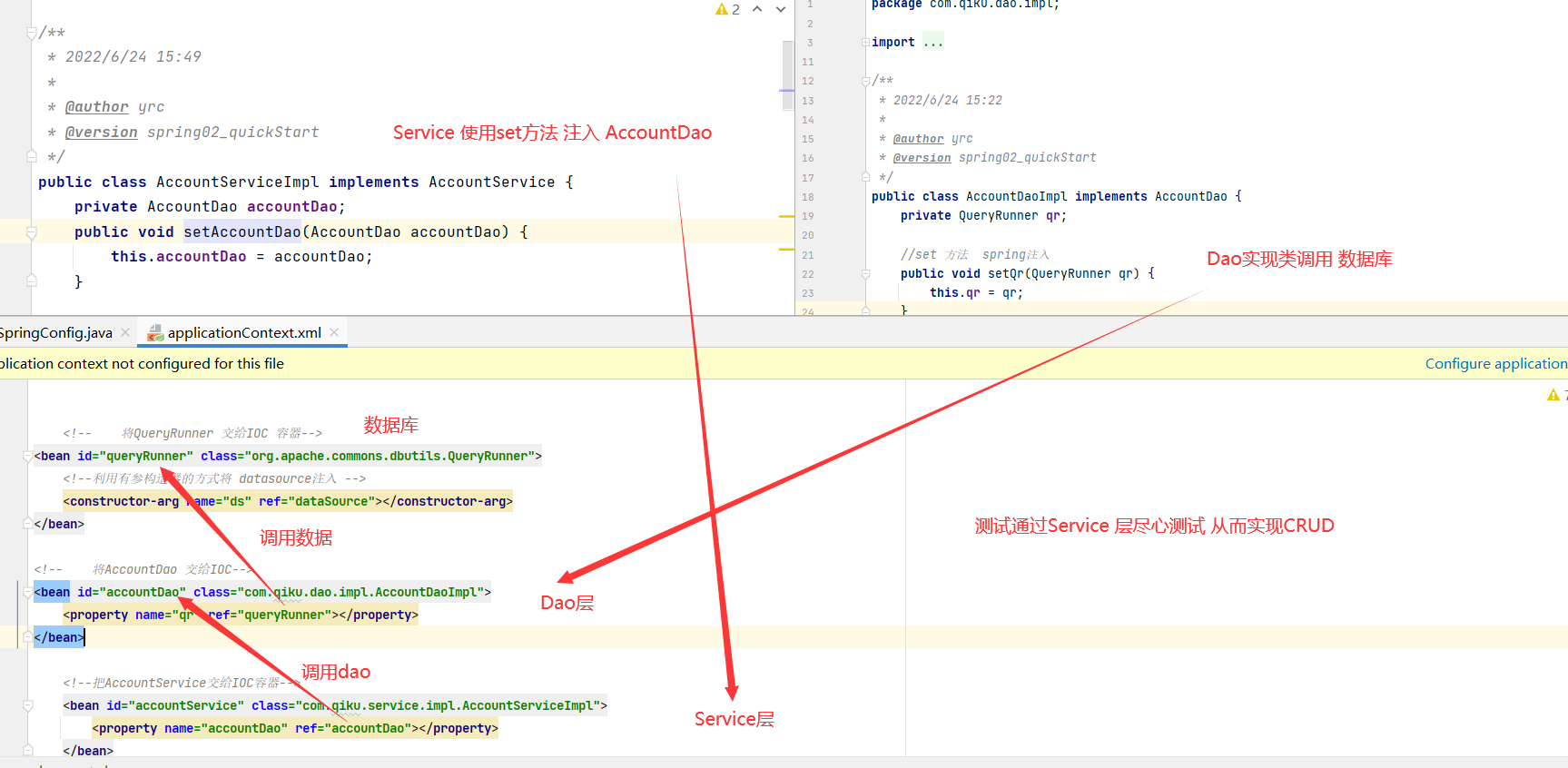
Task: Switch to the applicationContext.xml tab
Action: click(x=244, y=332)
